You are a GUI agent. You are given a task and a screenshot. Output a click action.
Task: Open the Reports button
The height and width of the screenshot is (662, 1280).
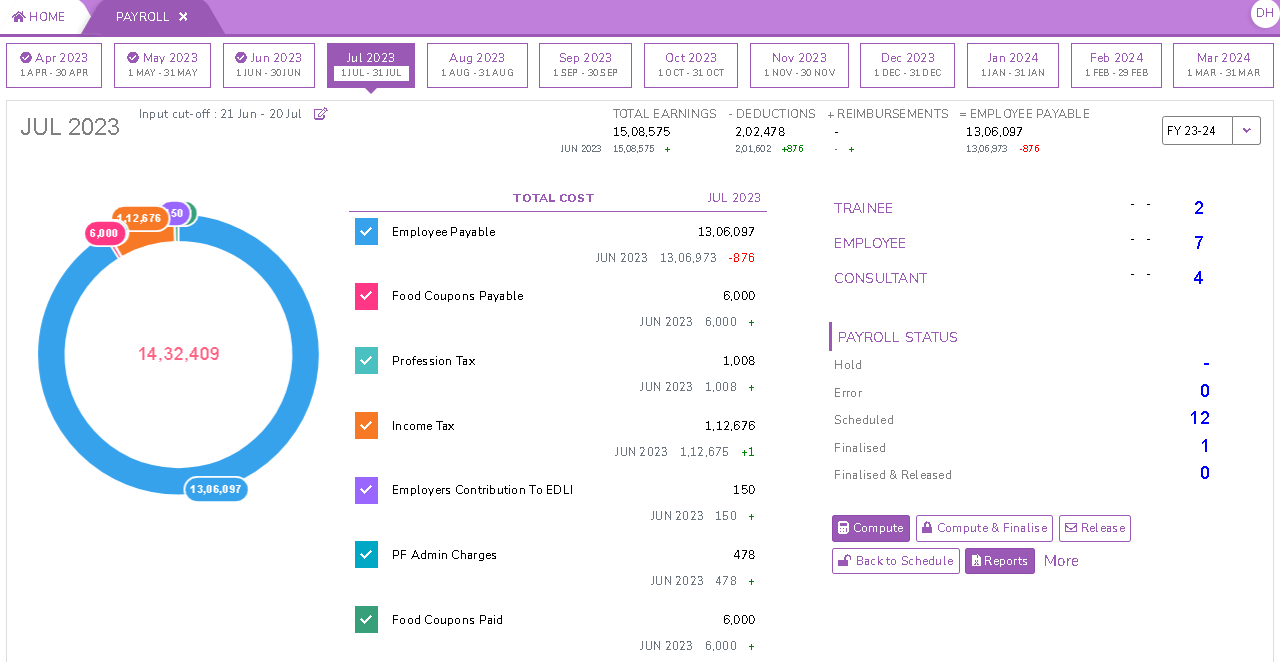click(x=999, y=561)
